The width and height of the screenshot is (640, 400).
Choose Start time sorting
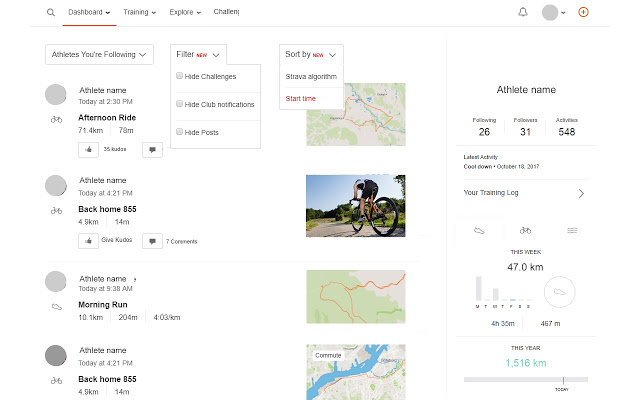300,98
